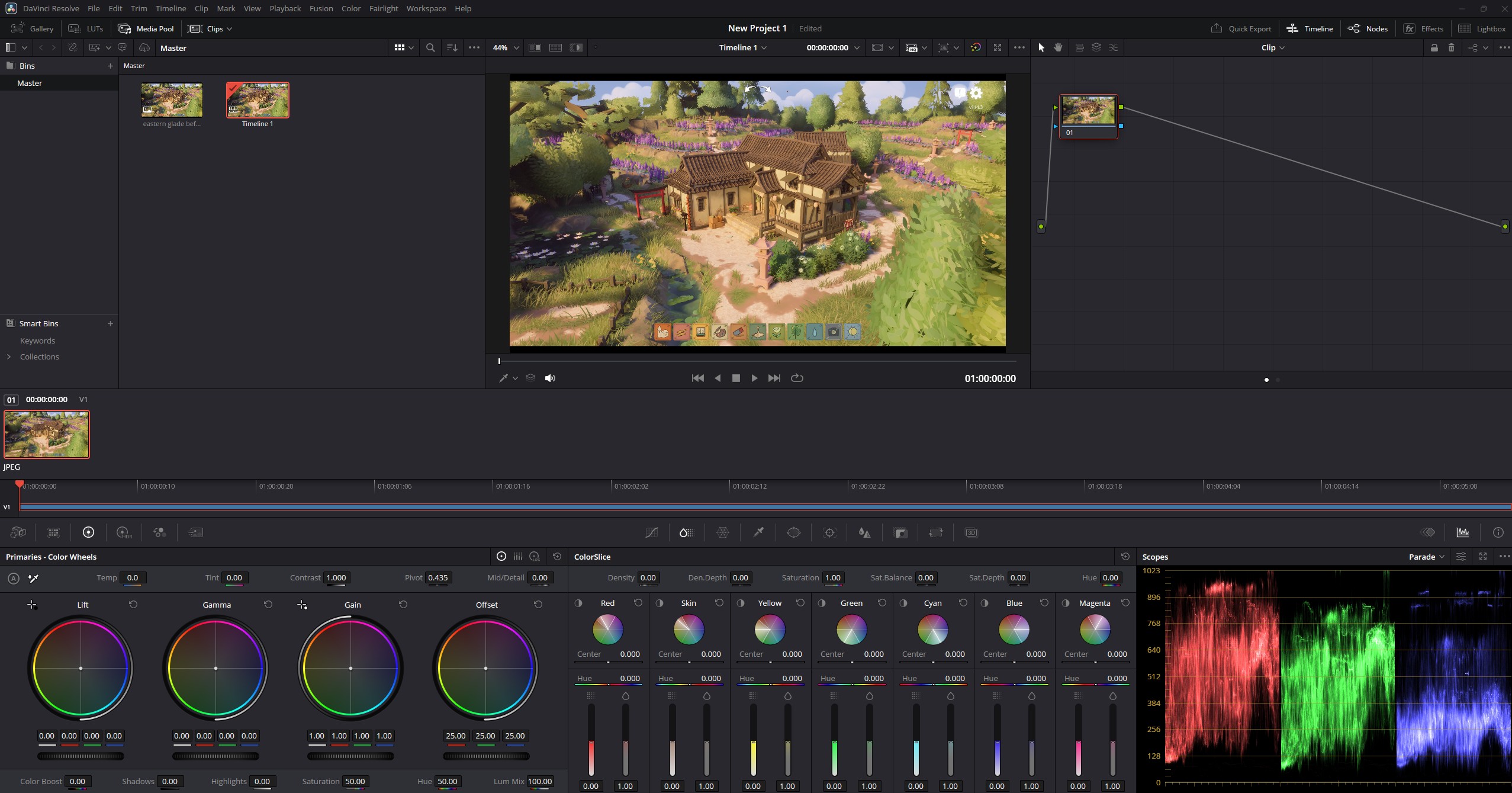The height and width of the screenshot is (793, 1512).
Task: Open the Clip node mode dropdown
Action: pos(1273,47)
